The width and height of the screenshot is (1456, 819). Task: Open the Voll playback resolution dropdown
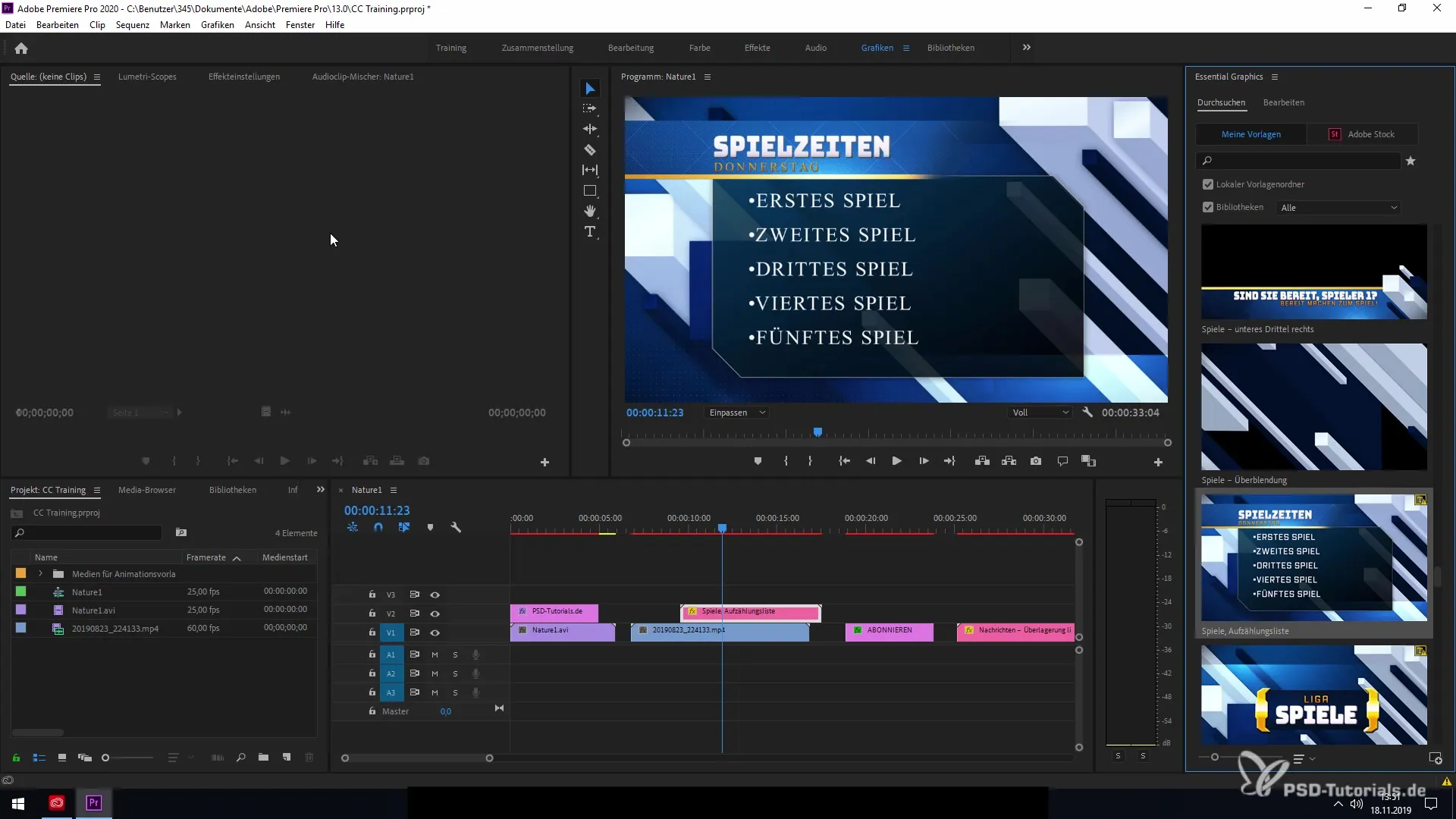(x=1040, y=413)
